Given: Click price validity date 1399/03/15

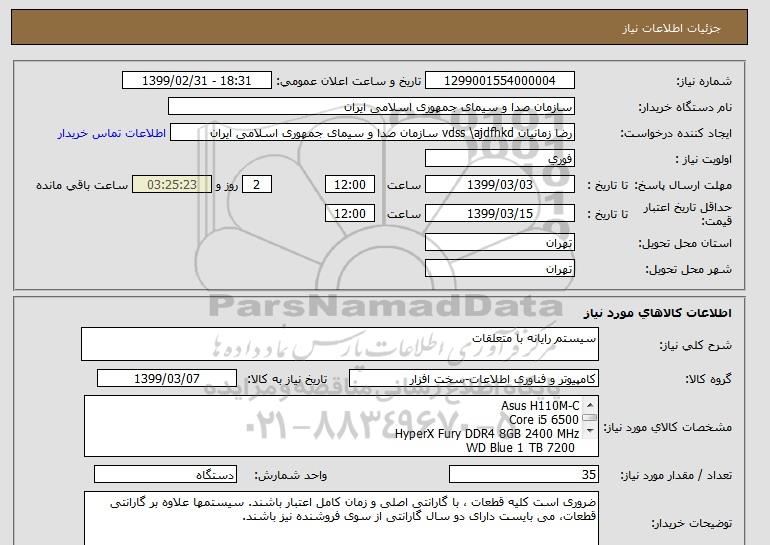Looking at the screenshot, I should click(x=499, y=213).
